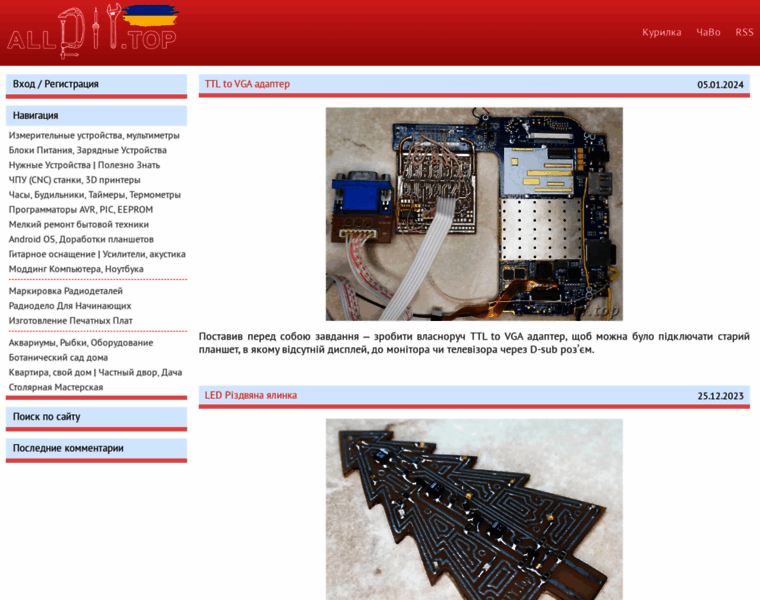Open Гитарное оснащение | Усилители, акустика
The width and height of the screenshot is (760, 600).
(x=97, y=254)
